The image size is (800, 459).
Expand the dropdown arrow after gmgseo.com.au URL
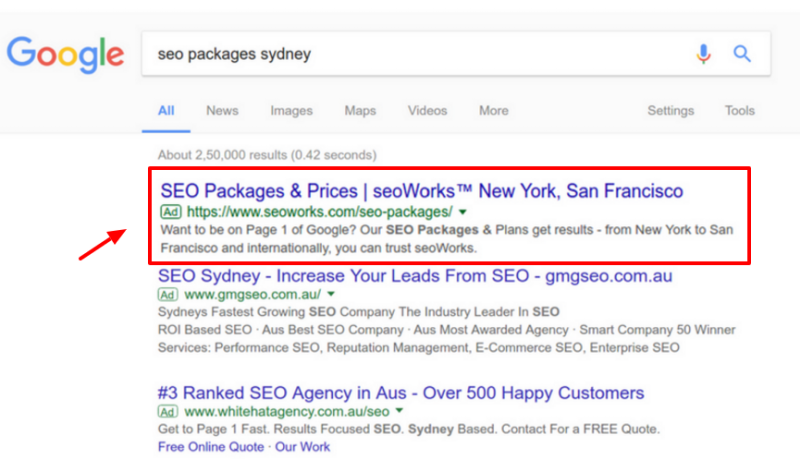[330, 295]
